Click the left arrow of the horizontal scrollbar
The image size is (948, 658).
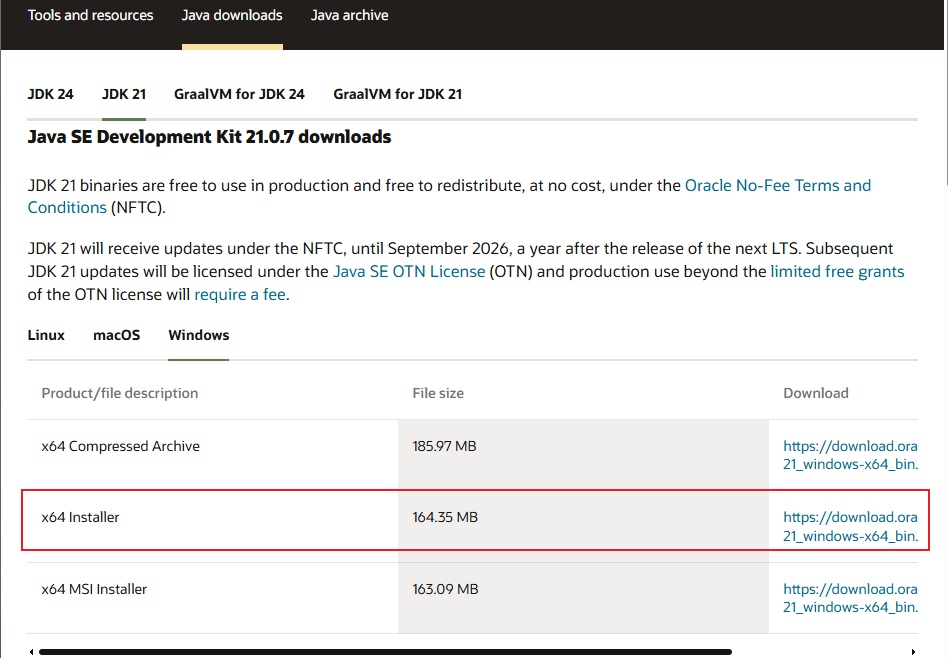(x=31, y=652)
